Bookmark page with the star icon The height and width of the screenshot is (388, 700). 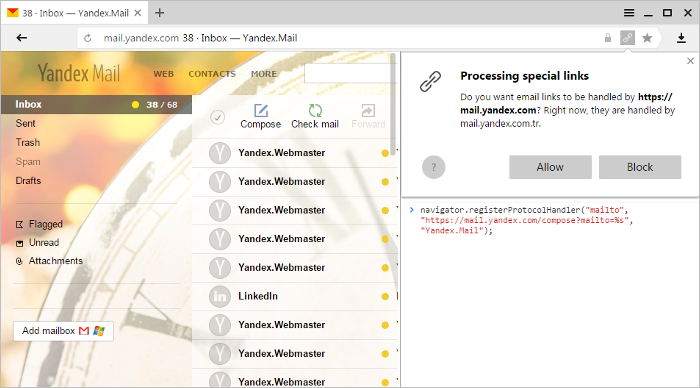(647, 38)
